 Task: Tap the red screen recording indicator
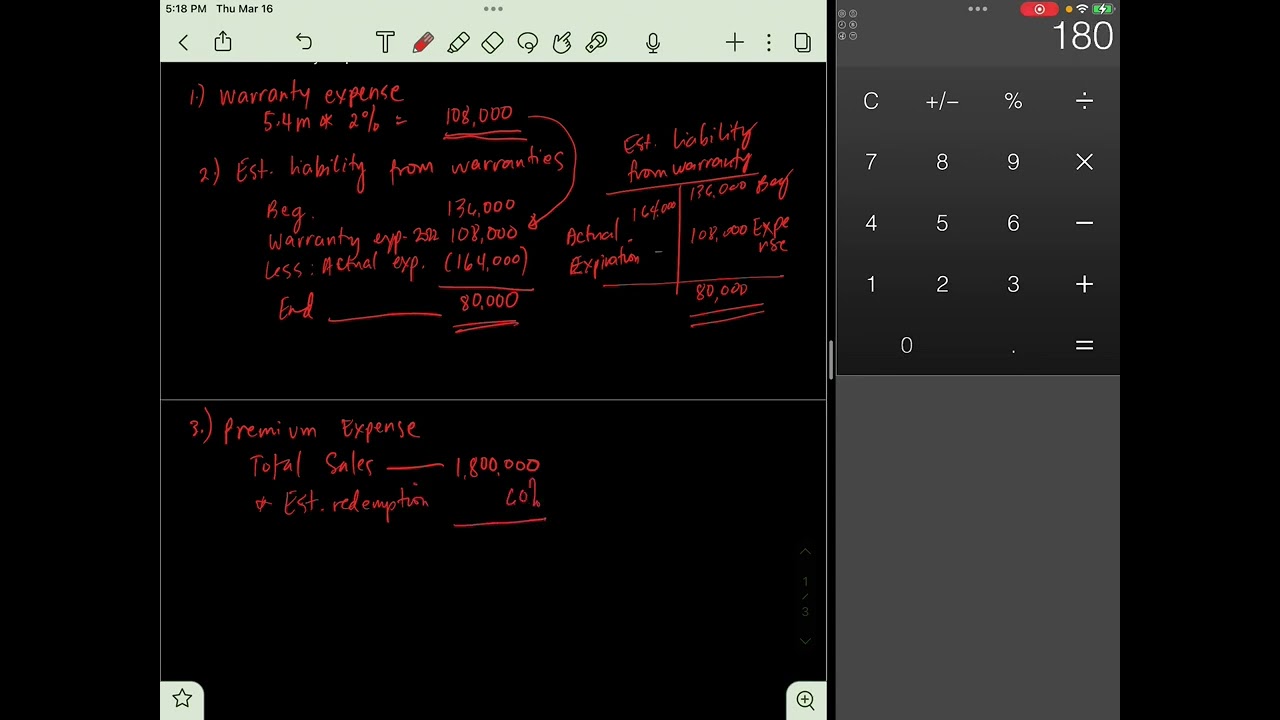pos(1040,9)
